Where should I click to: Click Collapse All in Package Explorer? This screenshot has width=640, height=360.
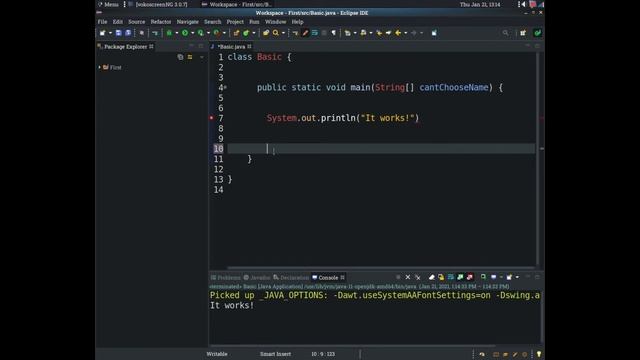pyautogui.click(x=180, y=57)
